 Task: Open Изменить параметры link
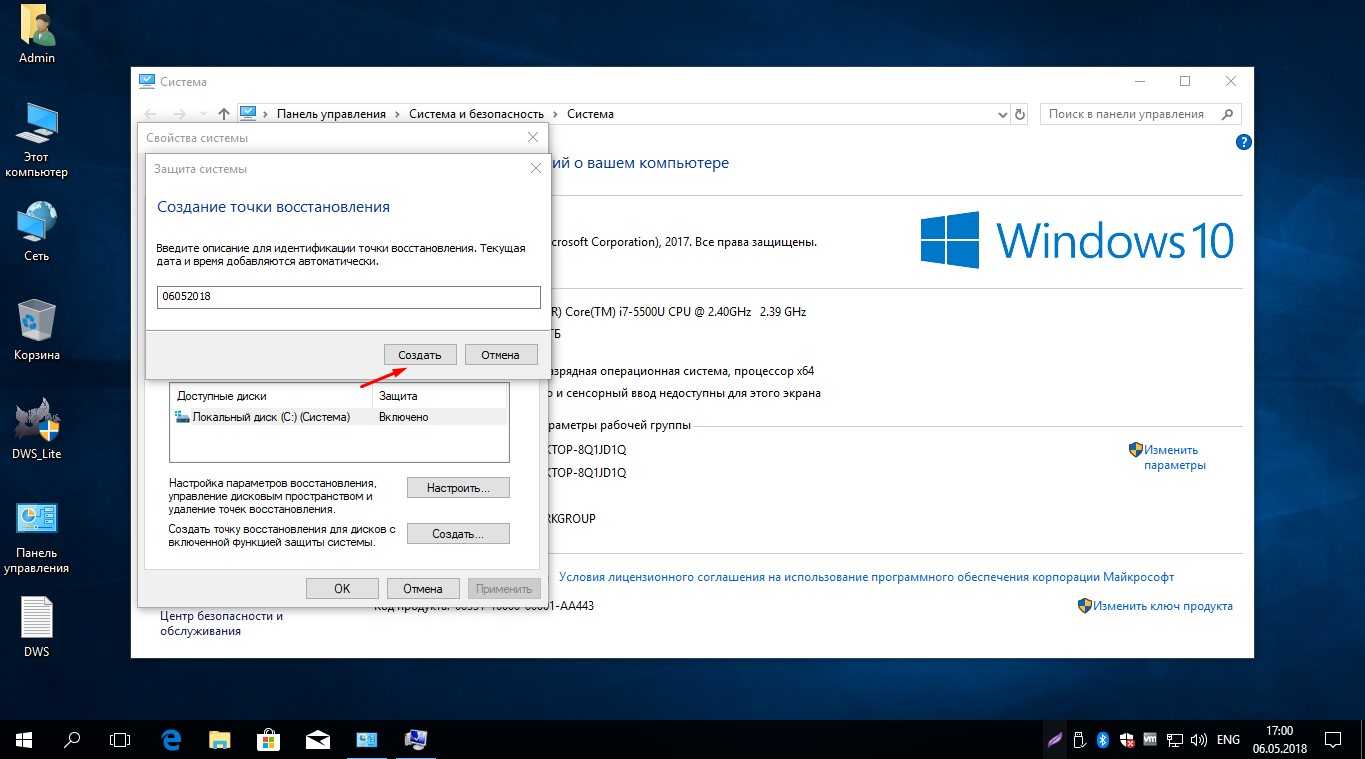(x=1175, y=457)
